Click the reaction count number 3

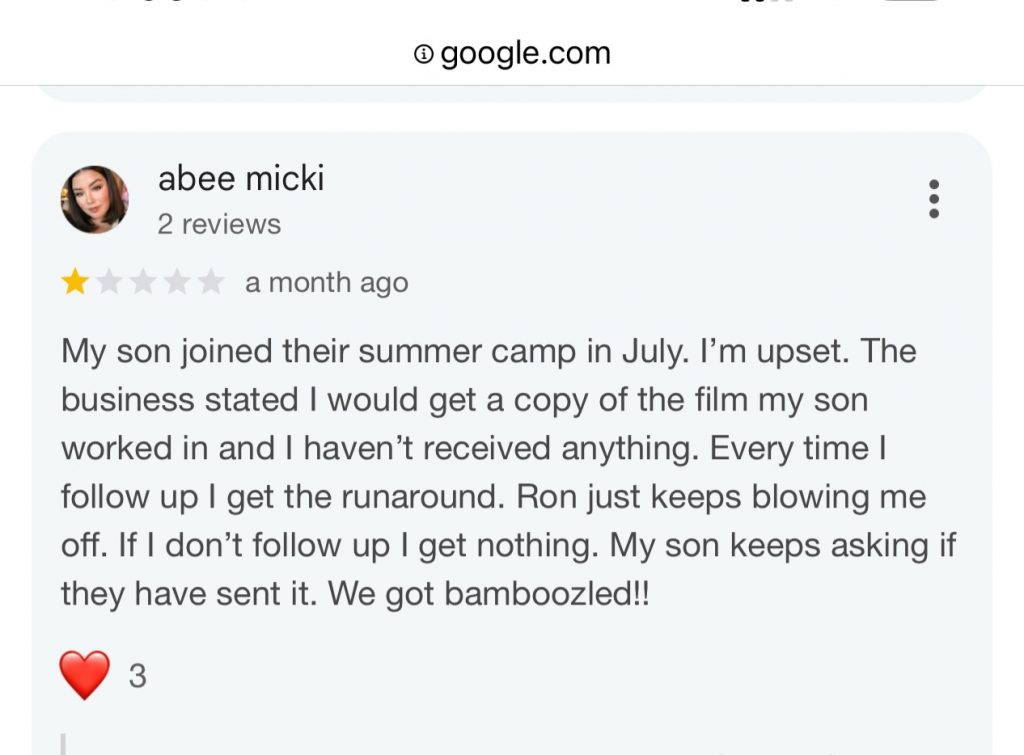pos(137,676)
